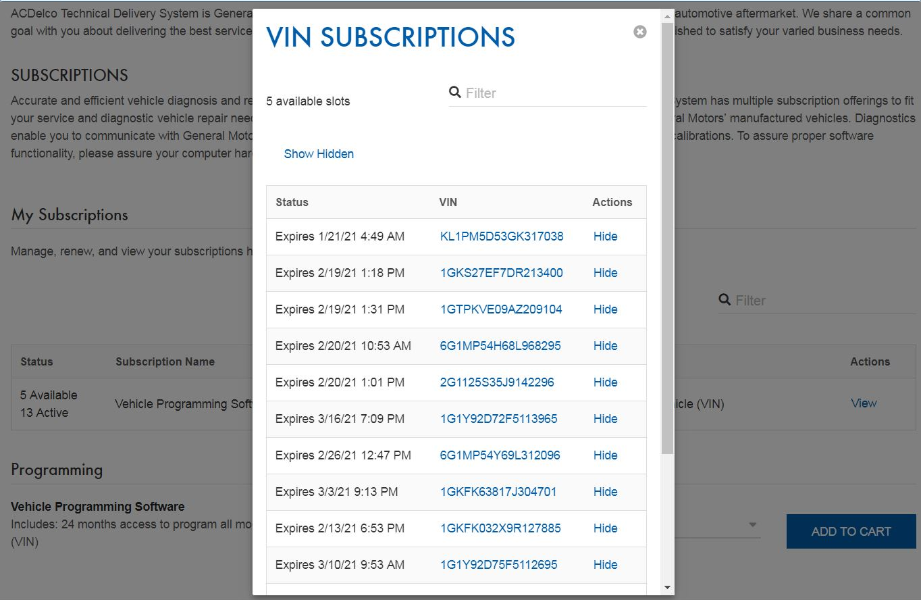Hide VIN 1GKS27EF7DR213400 row

[x=605, y=273]
